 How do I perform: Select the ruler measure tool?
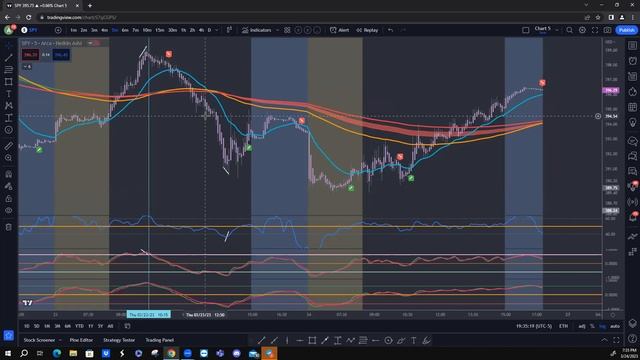tap(9, 146)
